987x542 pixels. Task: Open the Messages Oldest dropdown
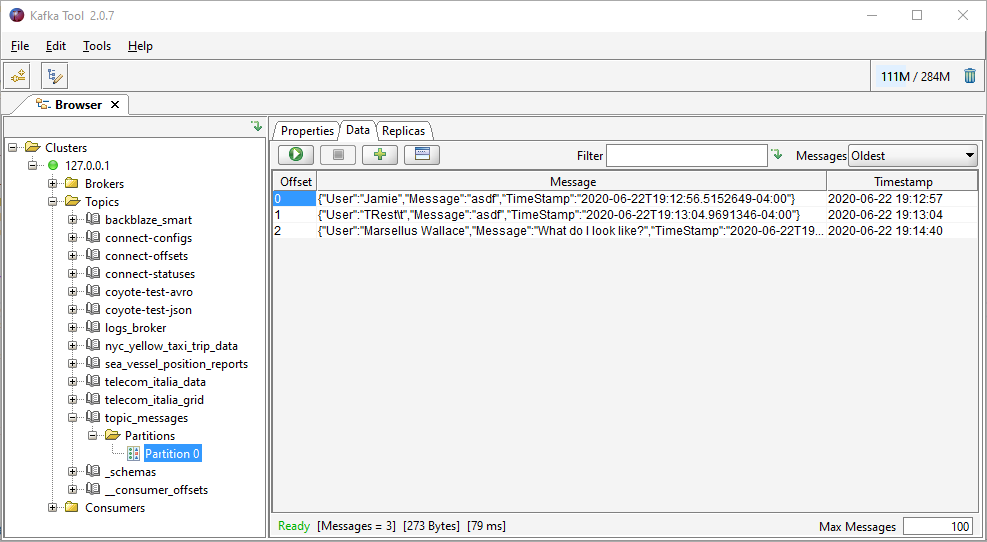tap(913, 155)
